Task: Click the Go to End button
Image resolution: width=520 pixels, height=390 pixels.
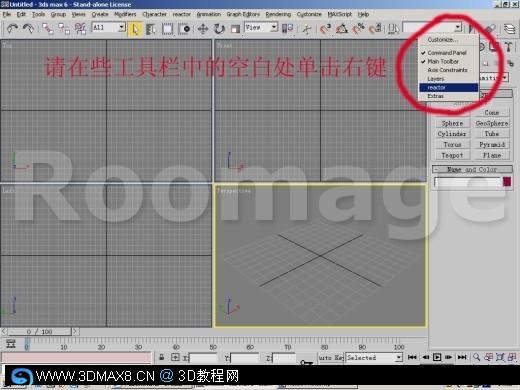Action: (462, 357)
